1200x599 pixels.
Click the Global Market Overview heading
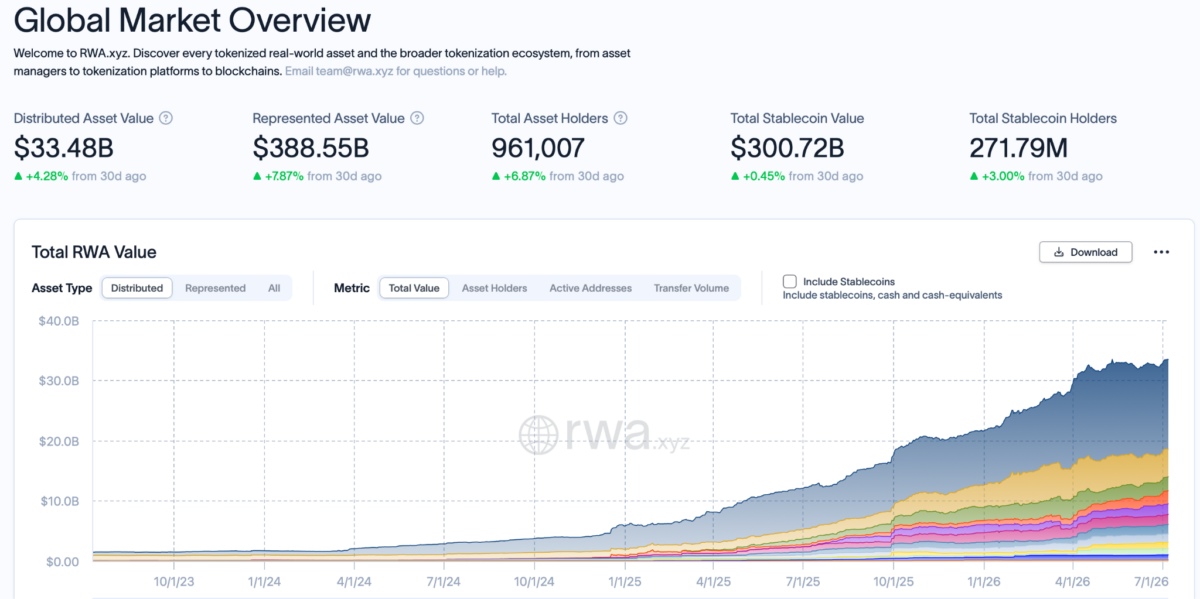coord(192,20)
